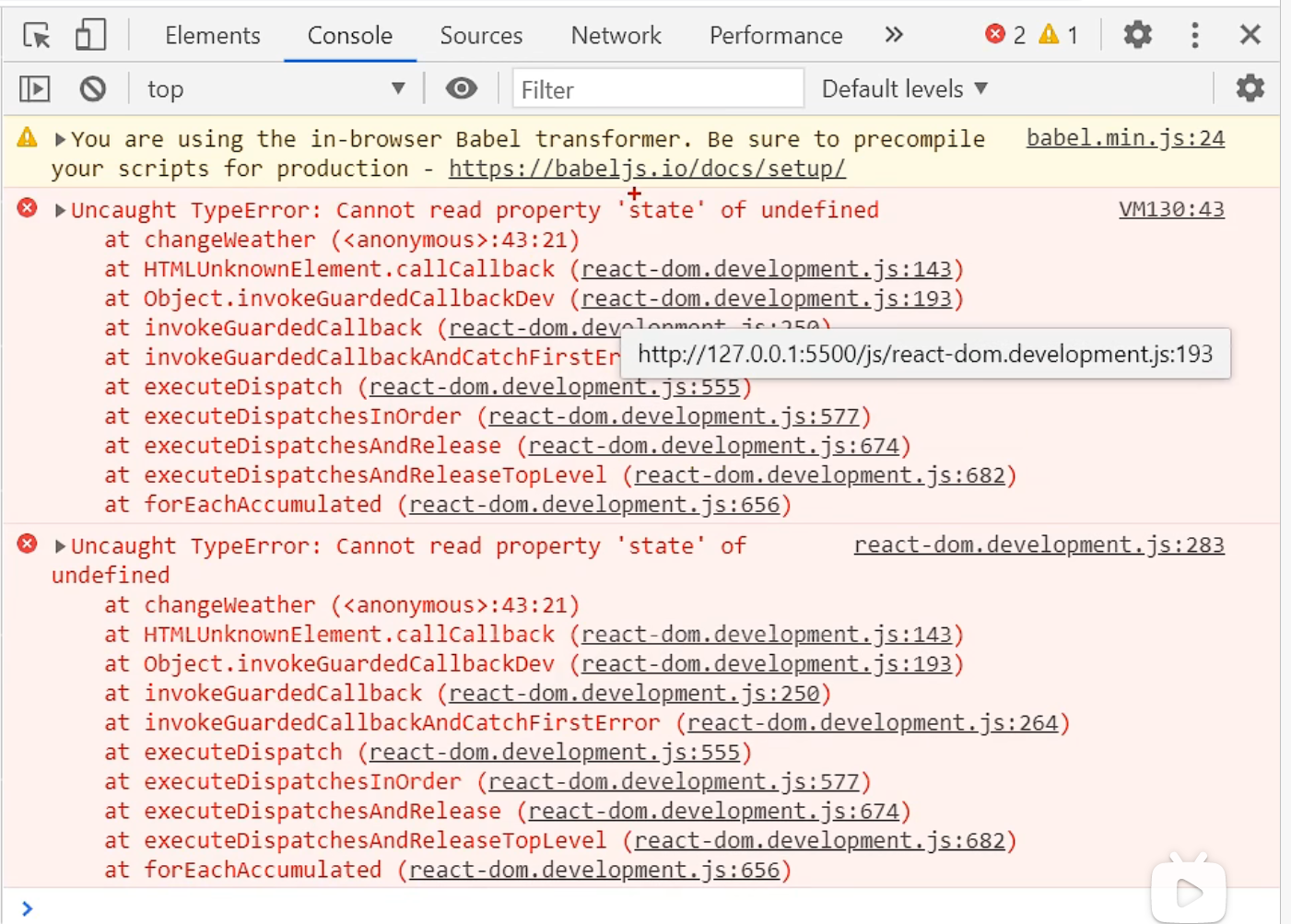Open second error's react-dom.development.js:674 link

713,812
